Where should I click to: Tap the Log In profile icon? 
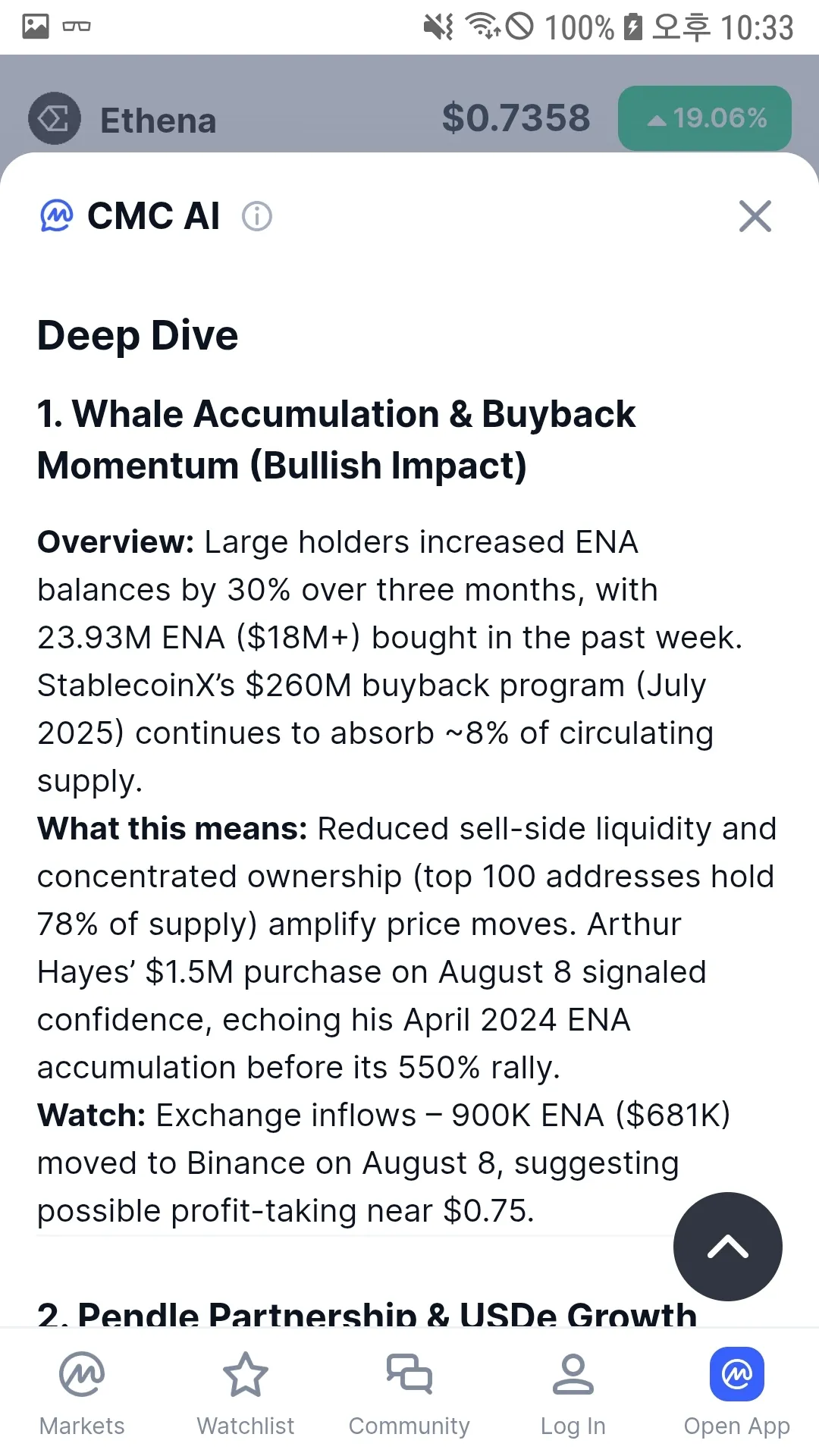click(573, 1376)
